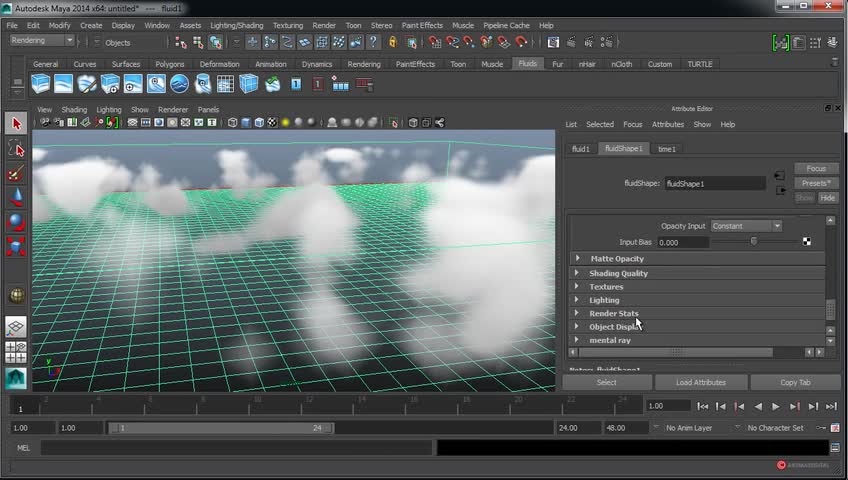The height and width of the screenshot is (480, 848).
Task: Expand the Textures section
Action: point(606,287)
